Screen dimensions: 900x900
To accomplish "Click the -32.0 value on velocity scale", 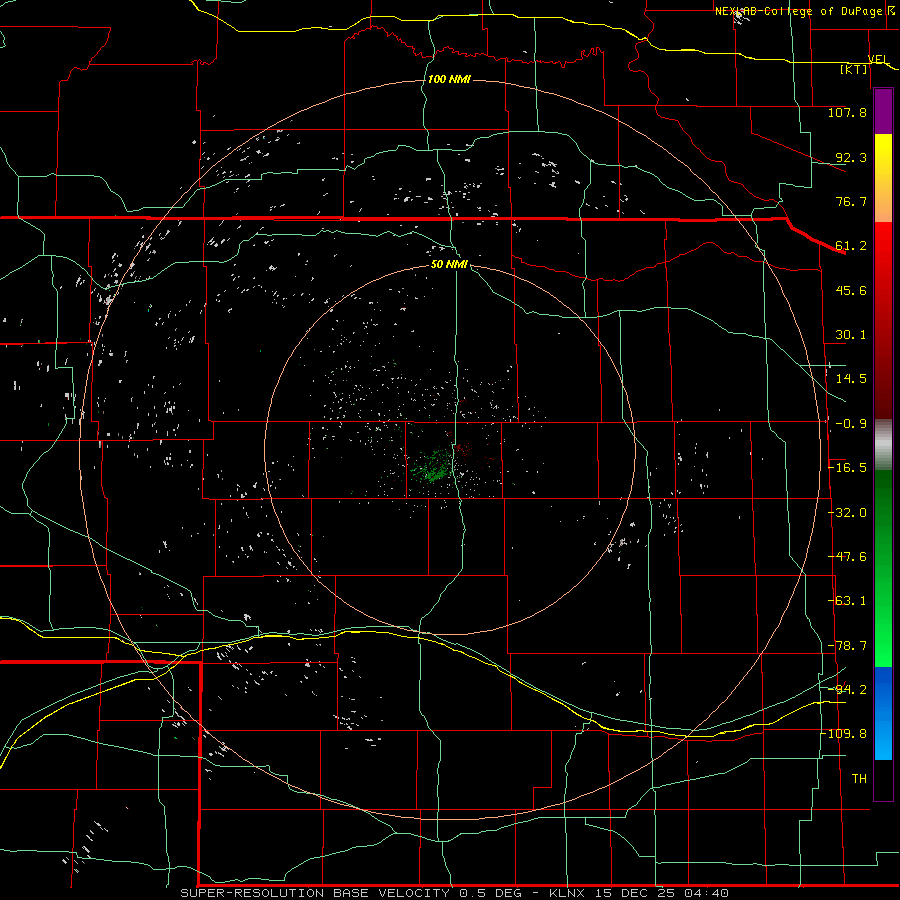I will click(847, 513).
